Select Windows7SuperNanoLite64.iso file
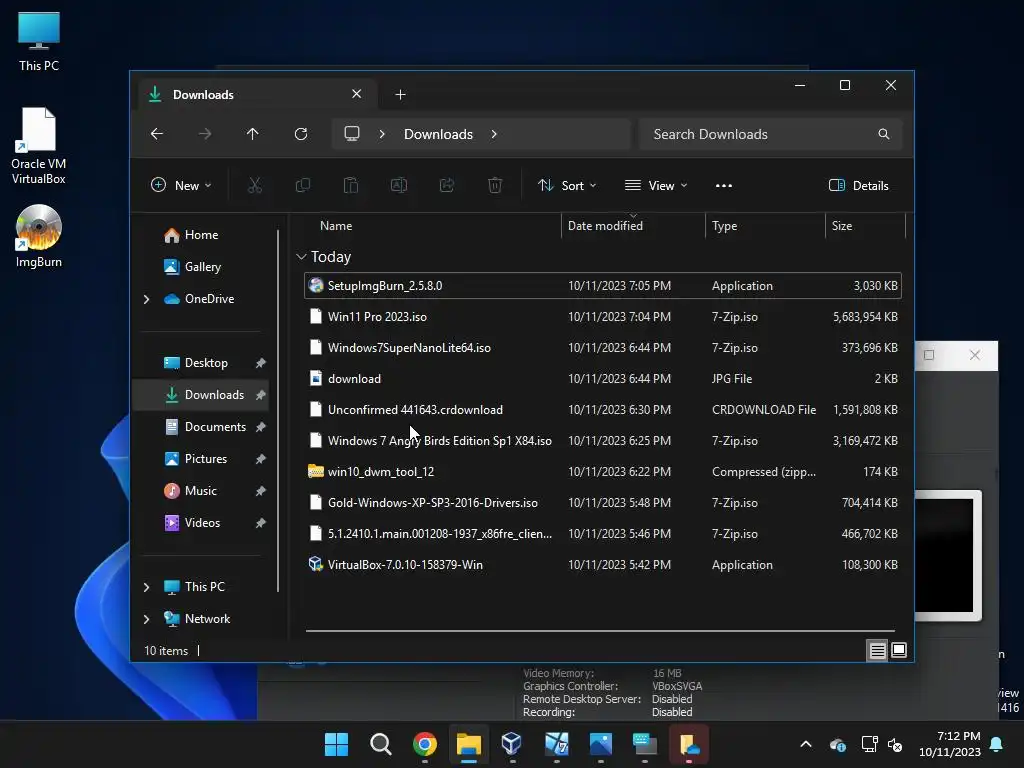Image resolution: width=1024 pixels, height=768 pixels. [x=603, y=348]
